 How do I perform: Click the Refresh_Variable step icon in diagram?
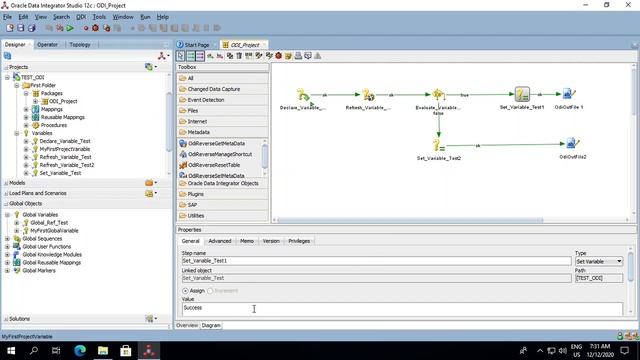368,95
